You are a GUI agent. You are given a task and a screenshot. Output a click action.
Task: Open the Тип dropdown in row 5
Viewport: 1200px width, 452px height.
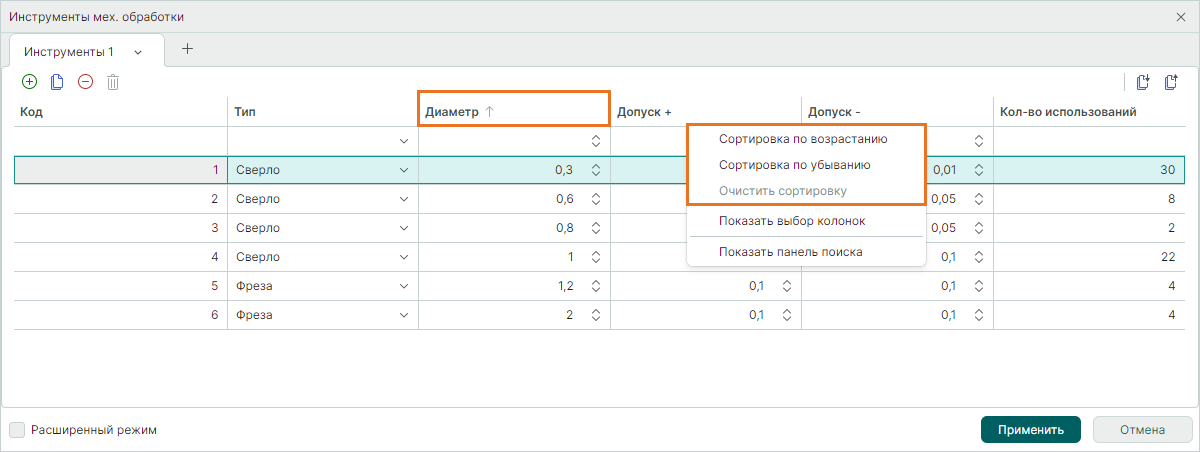click(x=404, y=286)
